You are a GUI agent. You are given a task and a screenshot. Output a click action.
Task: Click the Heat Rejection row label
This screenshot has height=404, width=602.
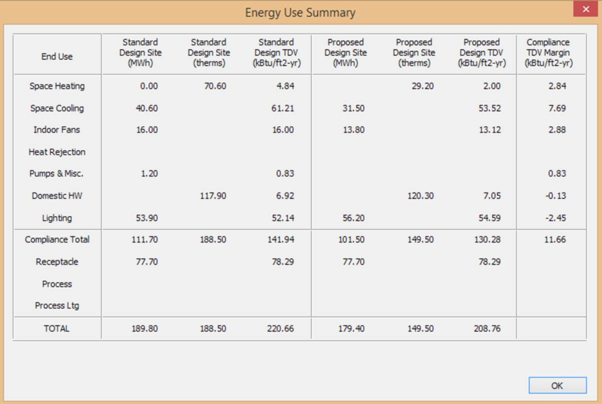[x=57, y=152]
